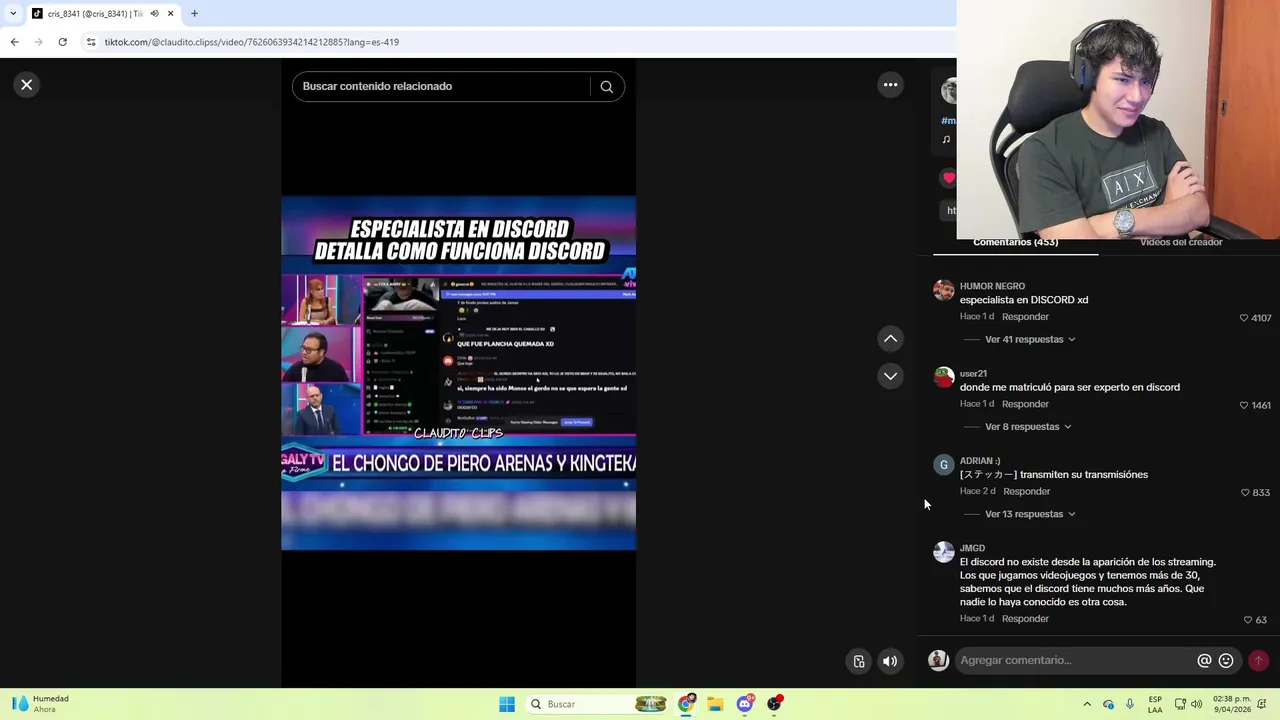
Task: Open the user21 username link
Action: 973,374
